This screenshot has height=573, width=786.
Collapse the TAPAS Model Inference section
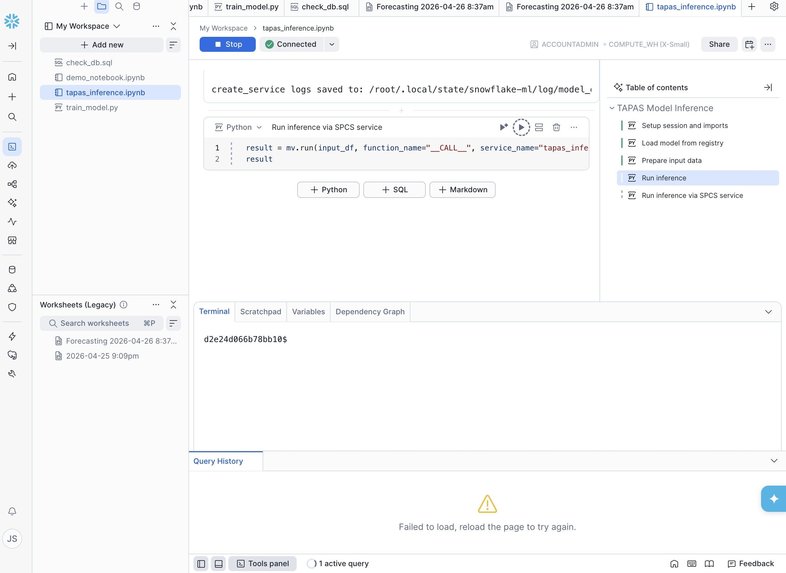612,108
